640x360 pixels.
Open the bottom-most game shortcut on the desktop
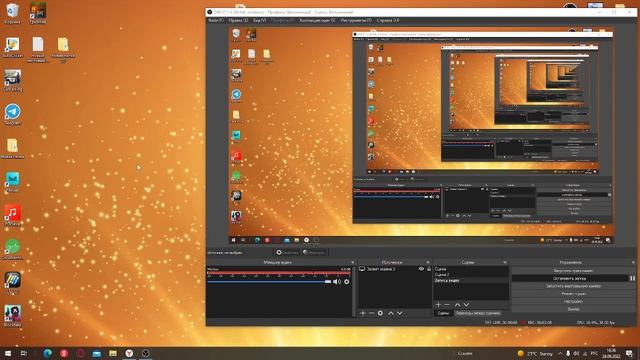coord(13,316)
